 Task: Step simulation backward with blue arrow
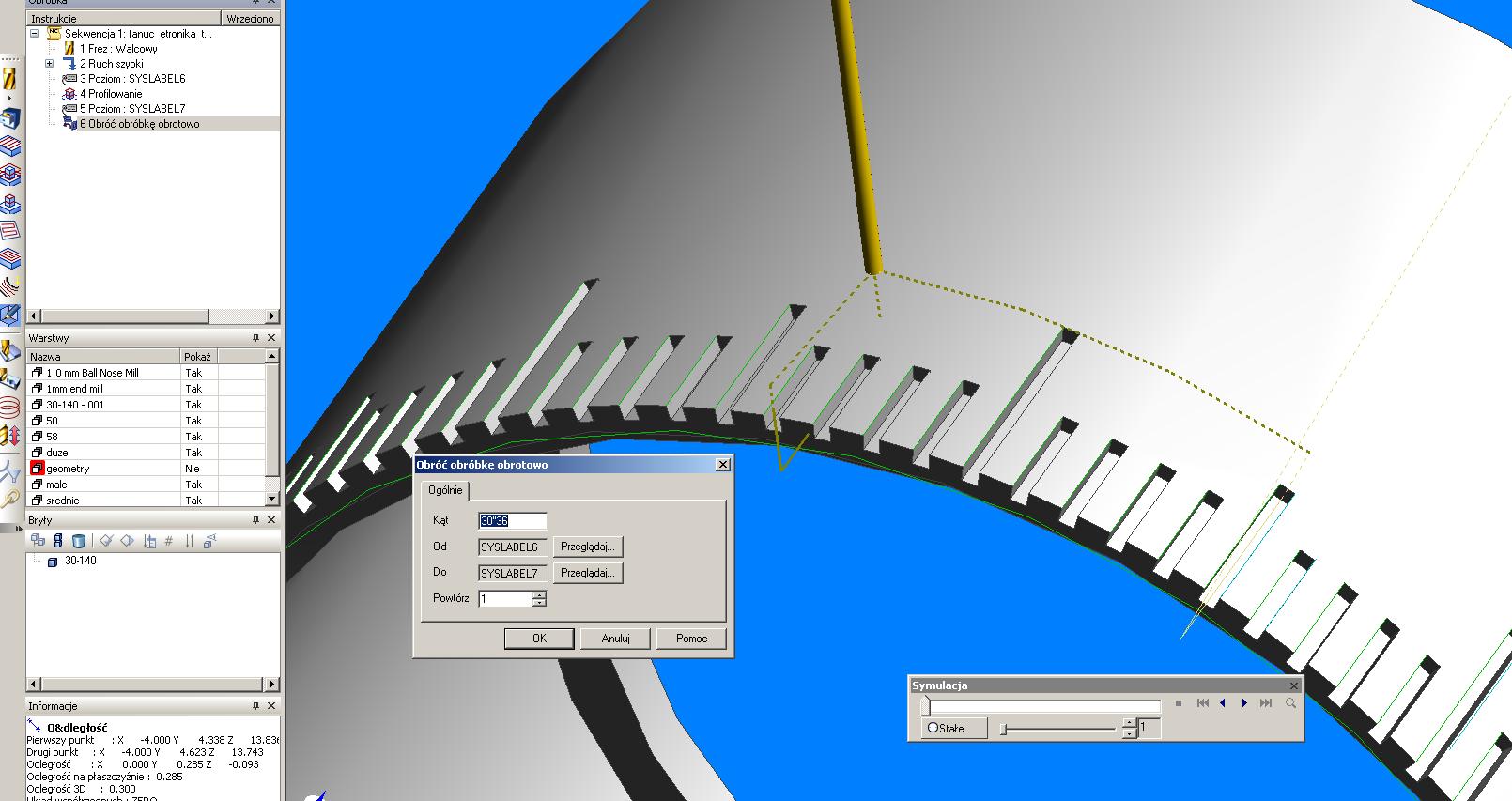1223,702
